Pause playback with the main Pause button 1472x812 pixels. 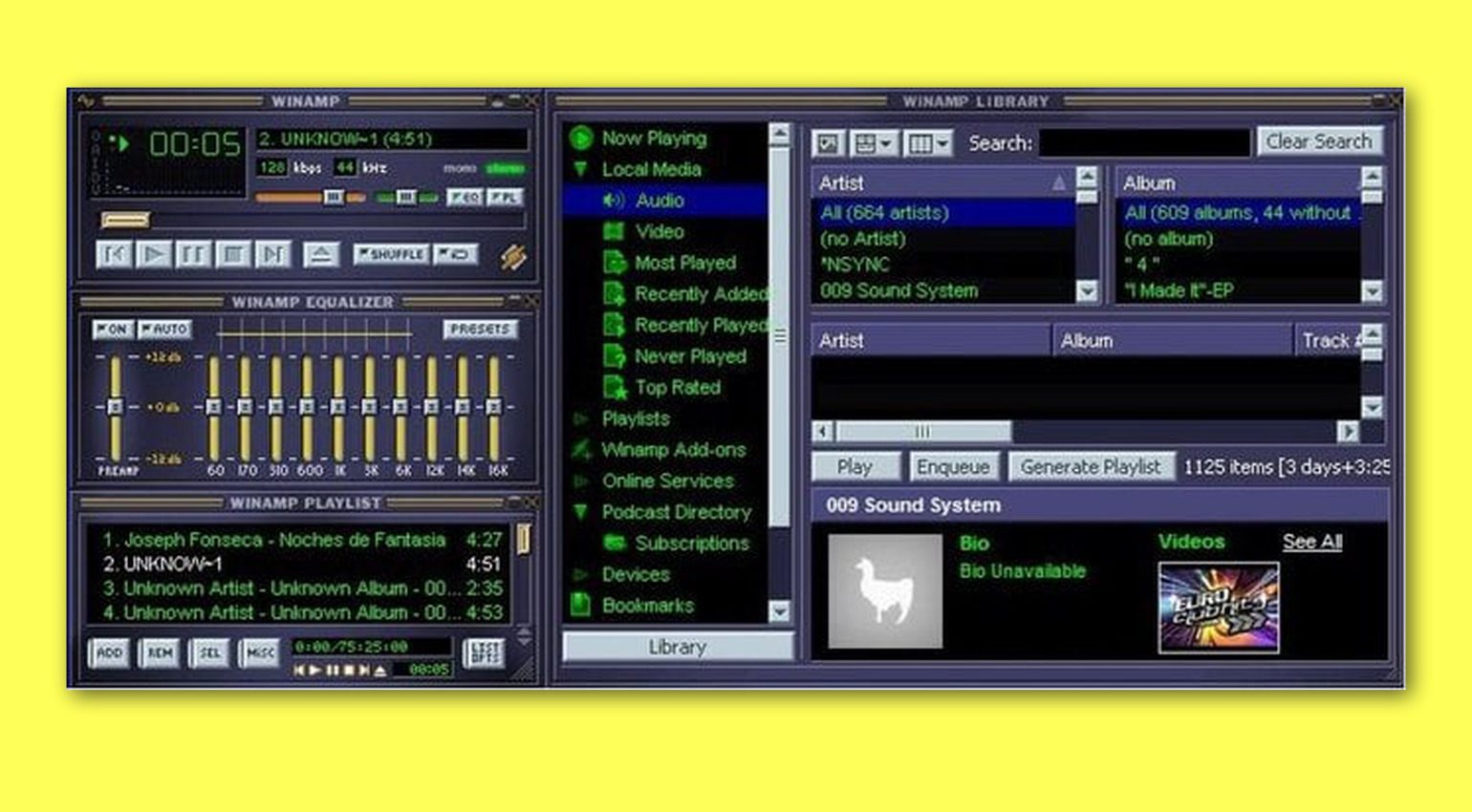193,254
